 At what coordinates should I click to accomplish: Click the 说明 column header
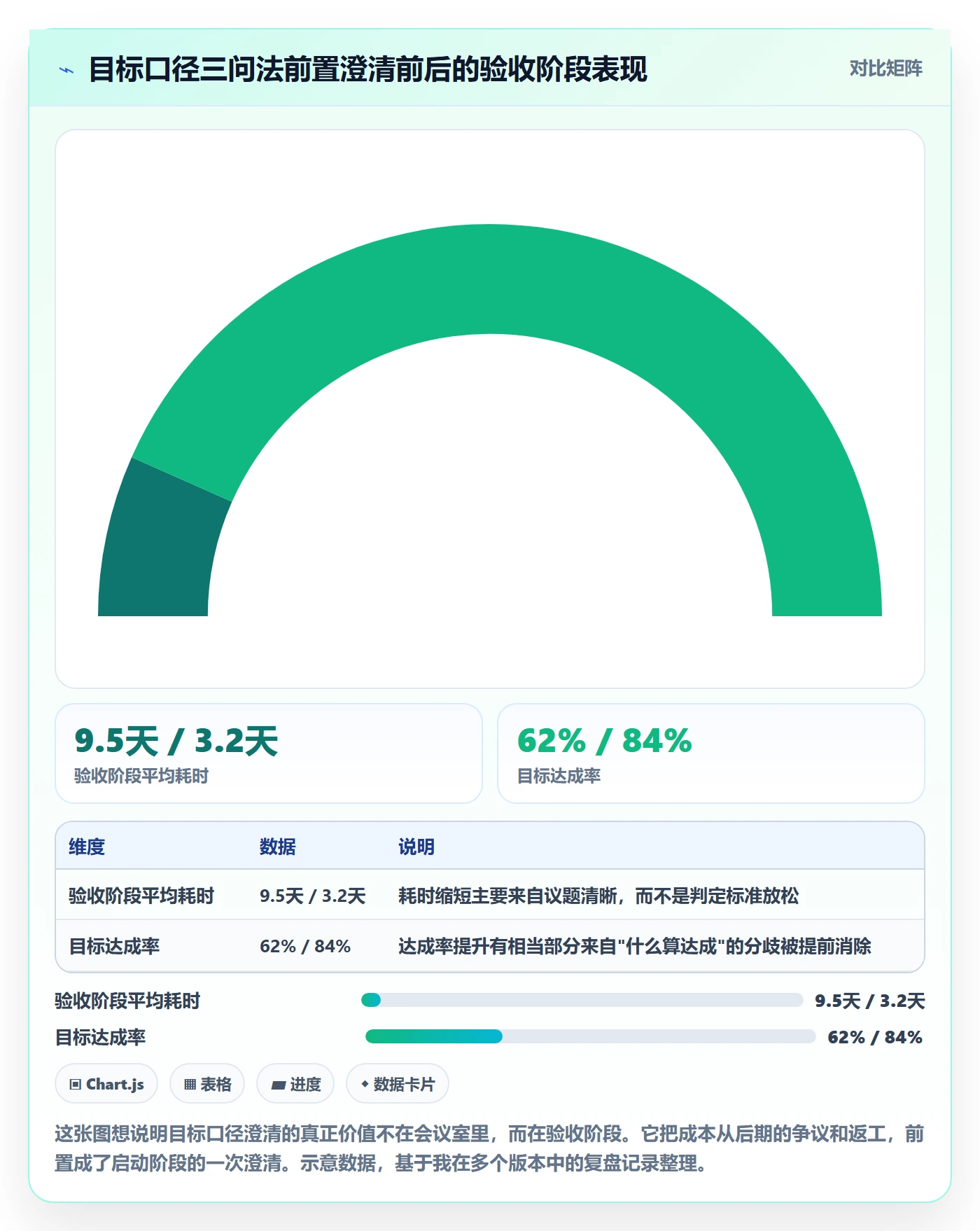pos(416,847)
